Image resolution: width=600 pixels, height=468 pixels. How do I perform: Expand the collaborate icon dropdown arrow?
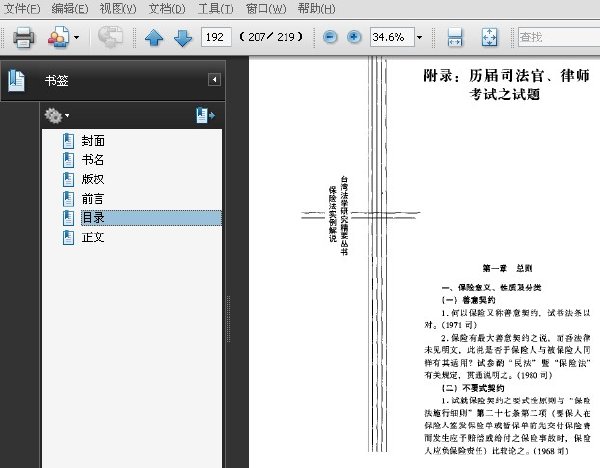coord(76,38)
